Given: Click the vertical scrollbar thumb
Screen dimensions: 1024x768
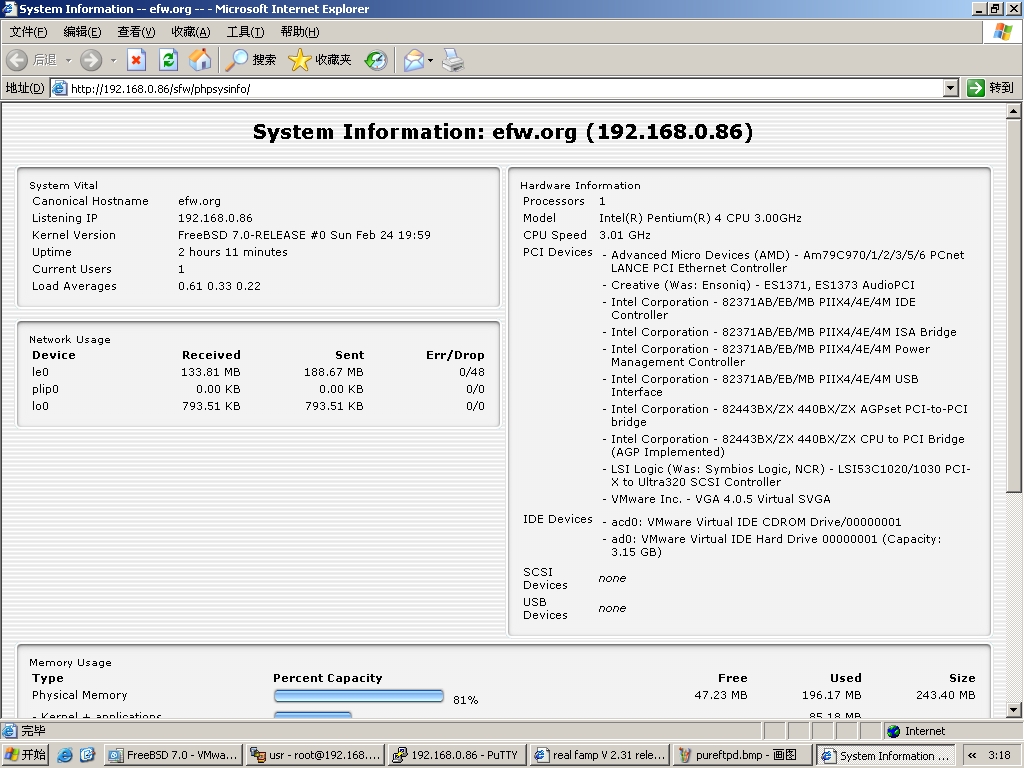Looking at the screenshot, I should [x=1013, y=306].
